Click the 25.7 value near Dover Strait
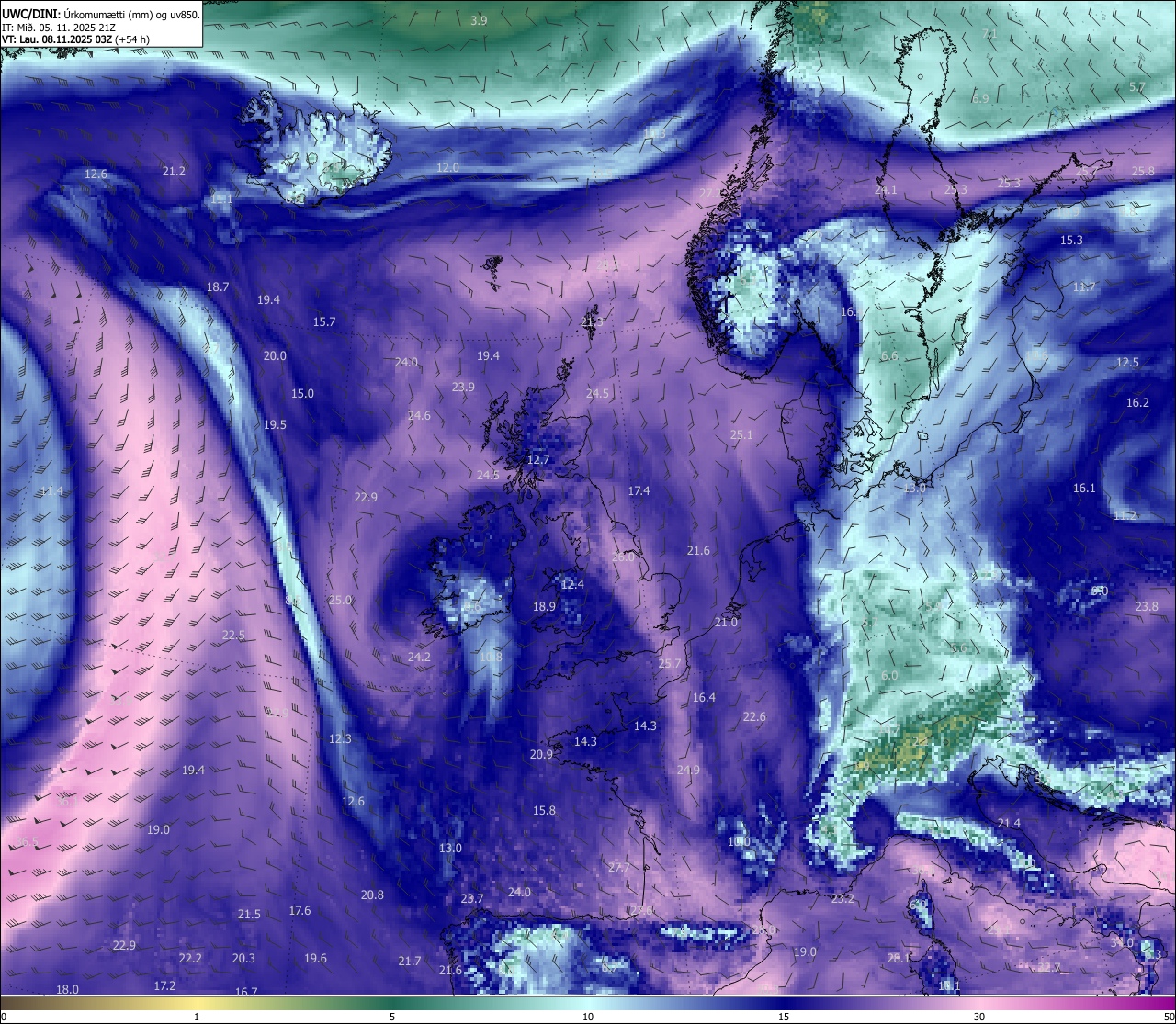Image resolution: width=1176 pixels, height=1024 pixels. (670, 663)
